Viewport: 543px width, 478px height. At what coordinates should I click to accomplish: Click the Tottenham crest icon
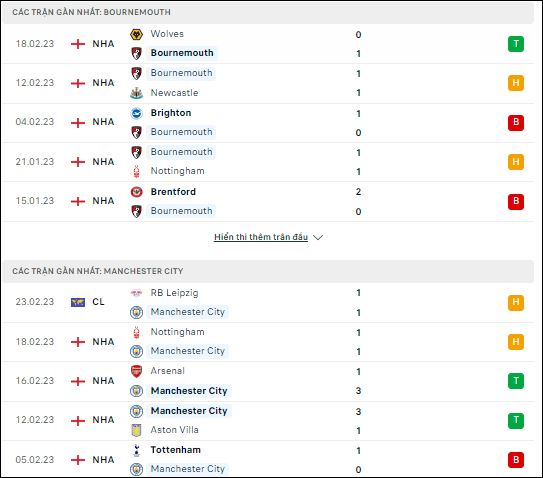point(136,450)
